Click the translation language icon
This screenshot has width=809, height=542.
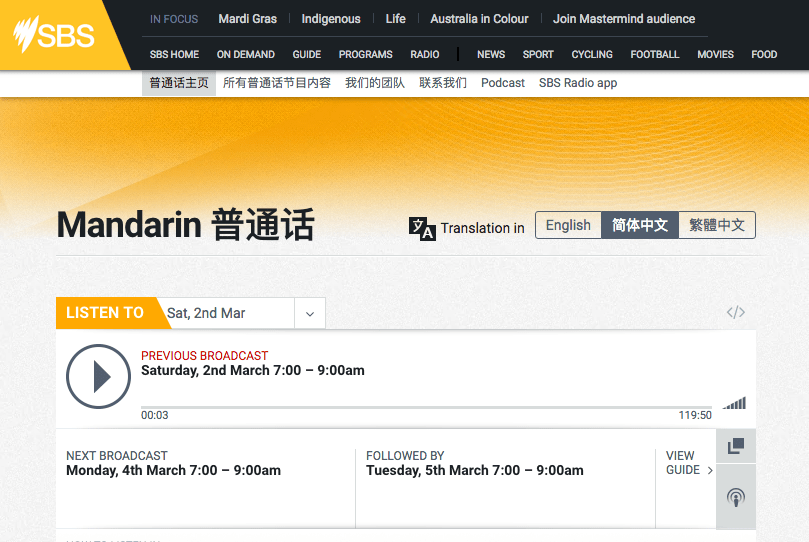422,227
